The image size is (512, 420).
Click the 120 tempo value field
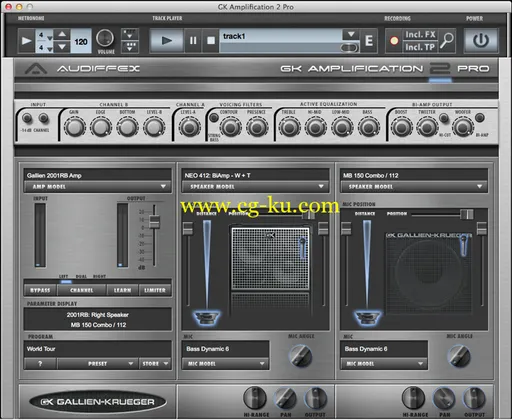point(81,41)
